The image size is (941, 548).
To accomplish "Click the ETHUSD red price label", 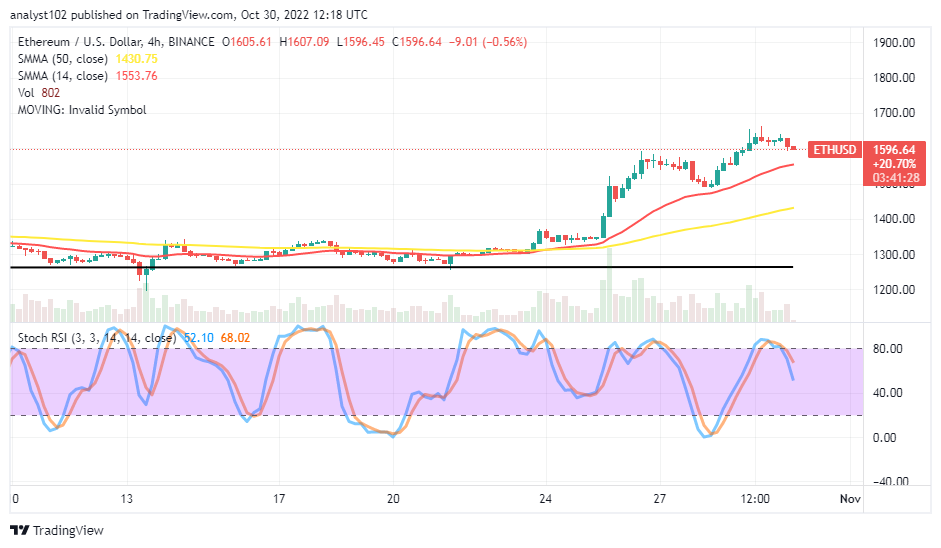I will pyautogui.click(x=834, y=149).
